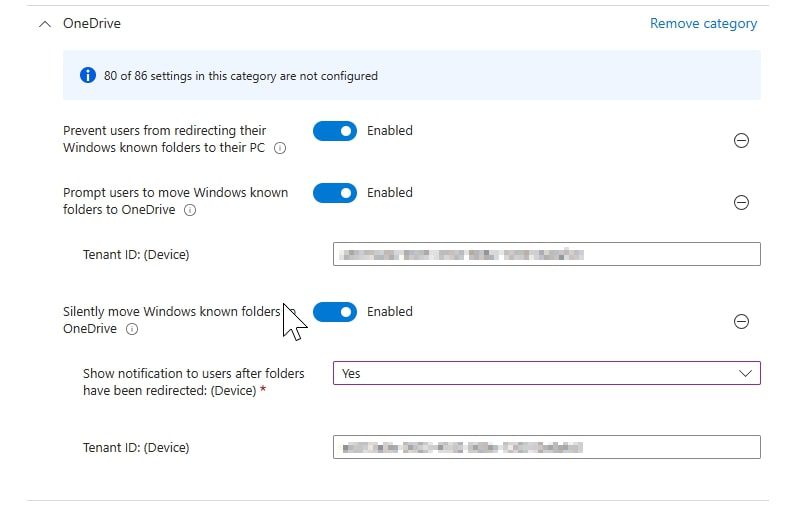Disable Prevent users from redirecting known folders toggle
The width and height of the screenshot is (801, 506).
pos(335,131)
